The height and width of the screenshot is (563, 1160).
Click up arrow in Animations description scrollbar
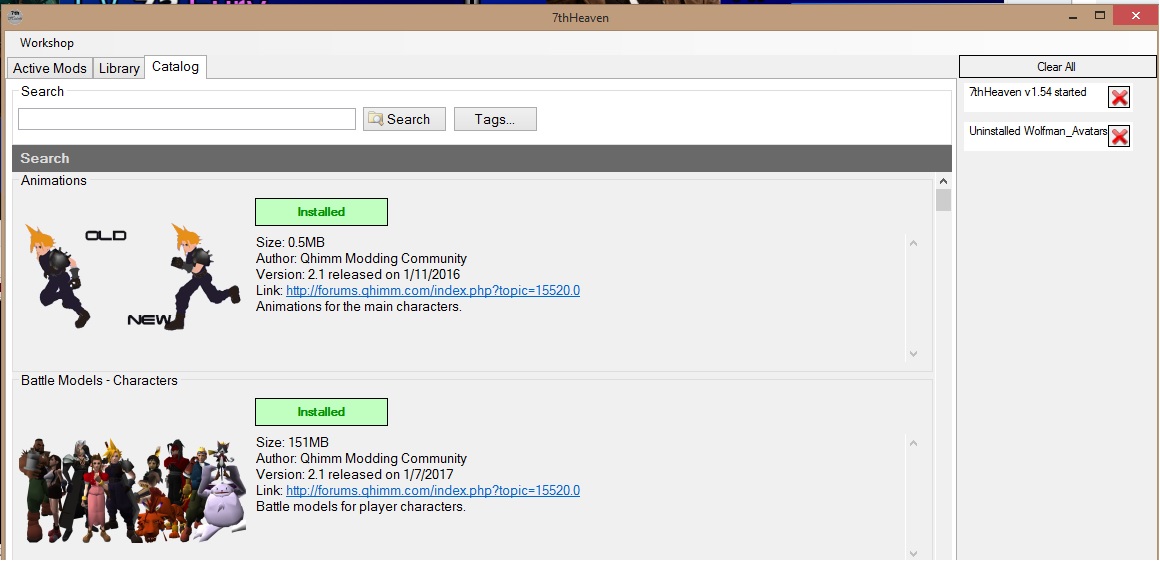(914, 243)
